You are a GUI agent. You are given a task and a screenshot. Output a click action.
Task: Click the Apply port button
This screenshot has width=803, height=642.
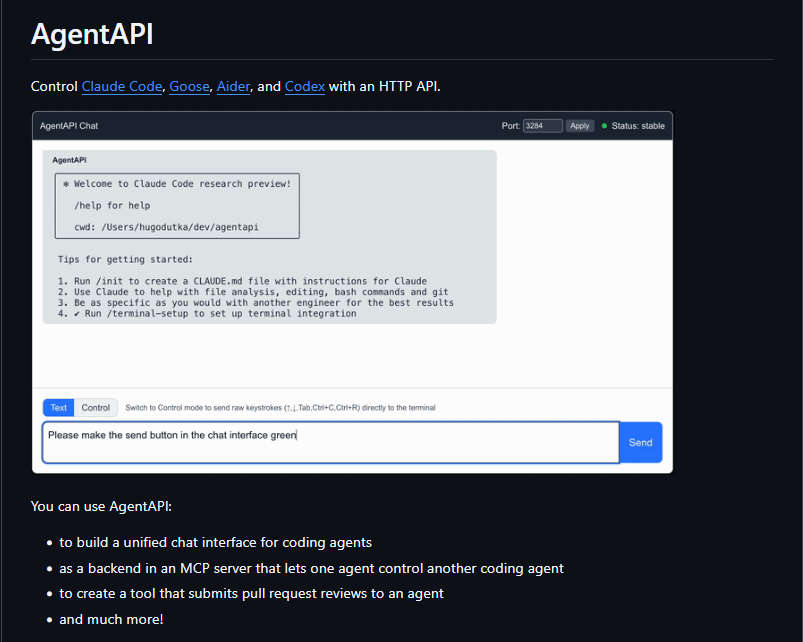click(580, 126)
